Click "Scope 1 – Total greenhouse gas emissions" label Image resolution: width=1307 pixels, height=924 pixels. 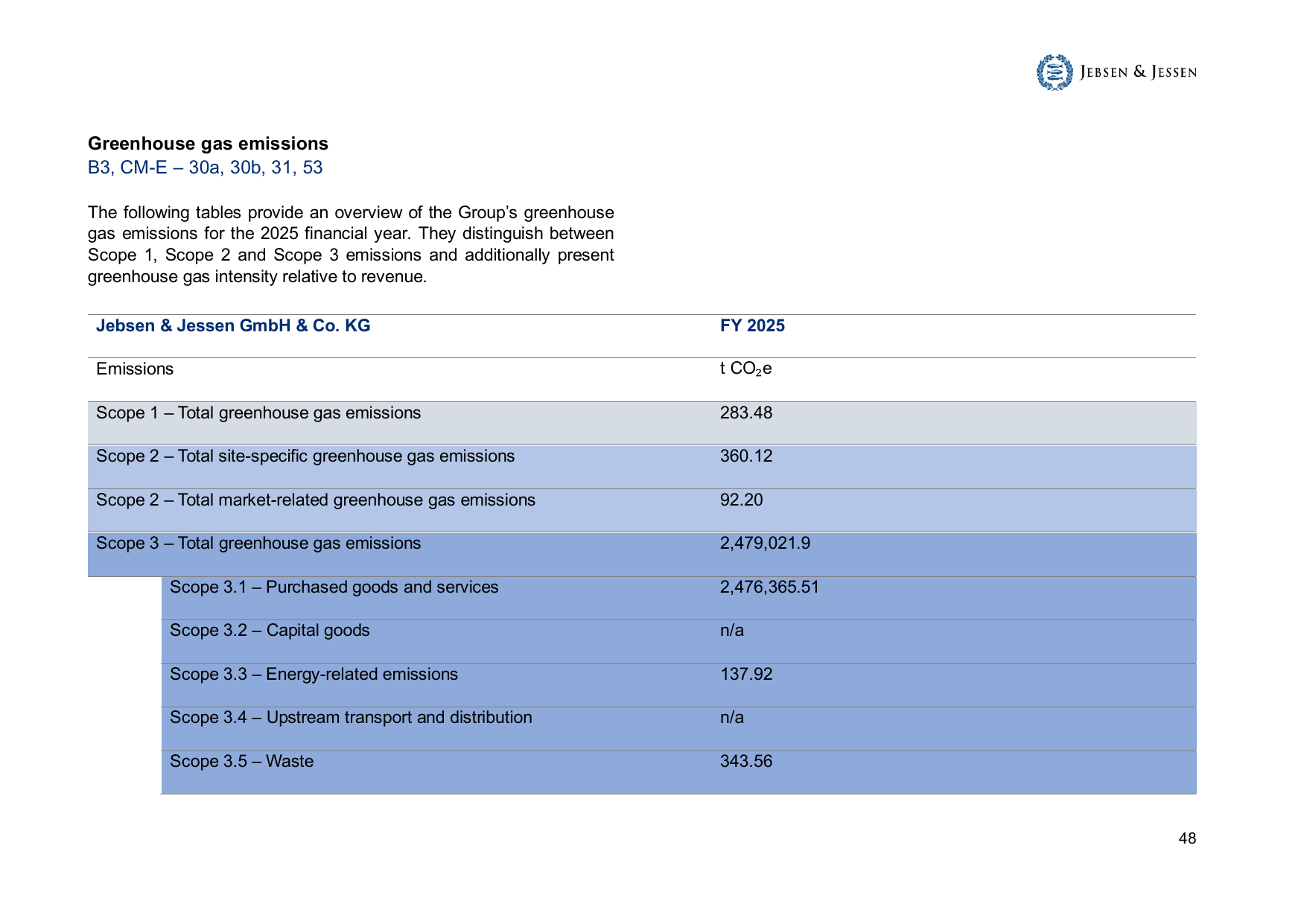click(258, 413)
